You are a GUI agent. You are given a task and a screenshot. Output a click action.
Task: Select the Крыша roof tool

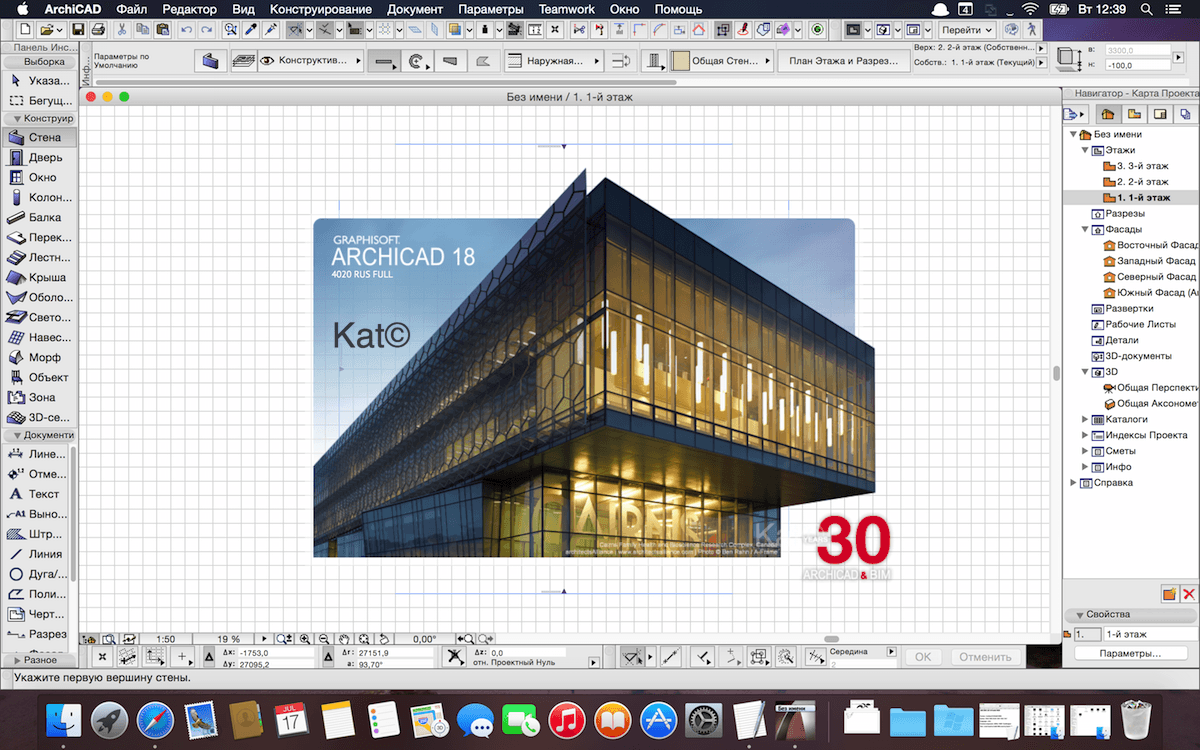tap(38, 277)
